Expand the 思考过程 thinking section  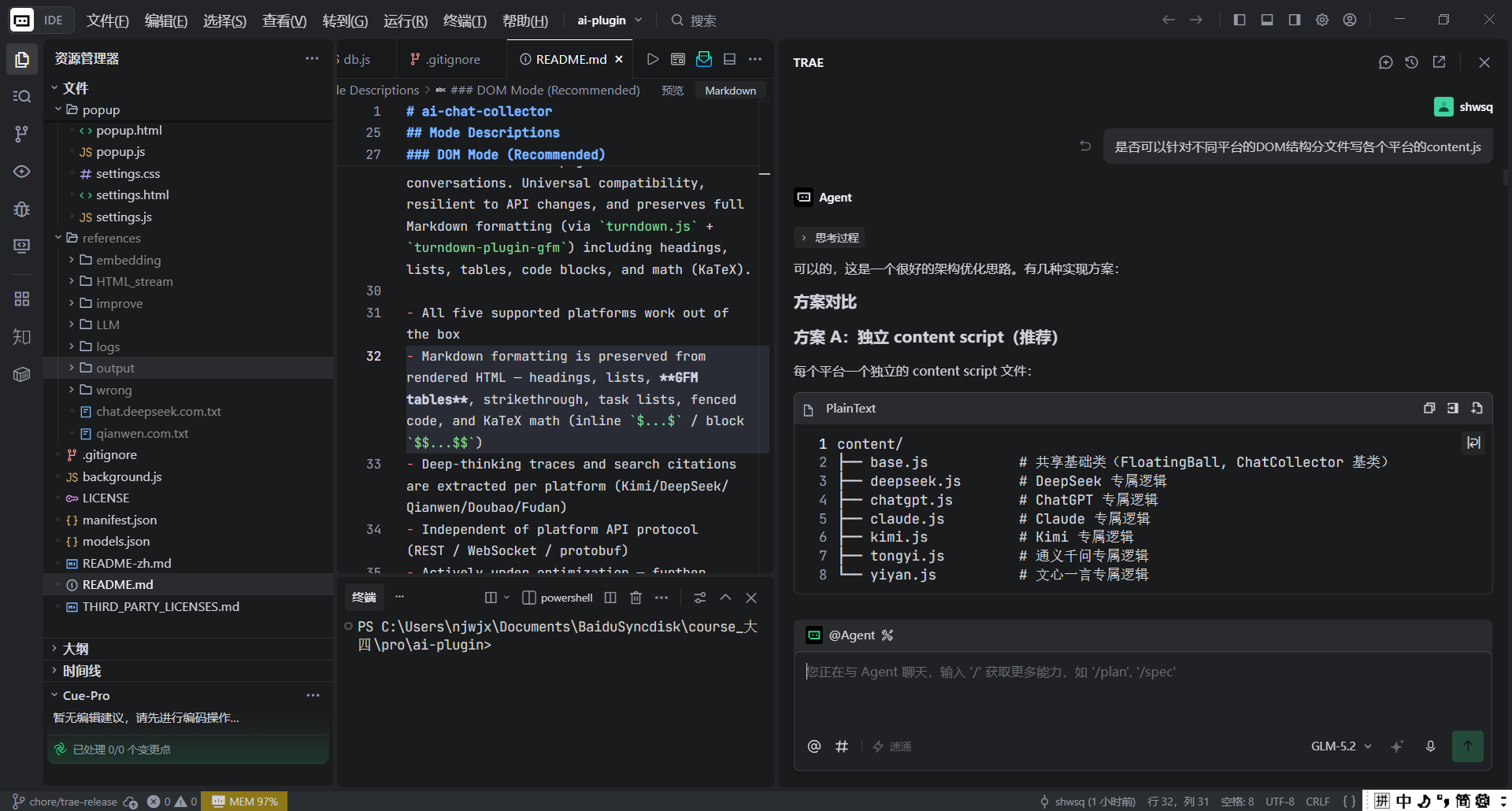[x=830, y=238]
